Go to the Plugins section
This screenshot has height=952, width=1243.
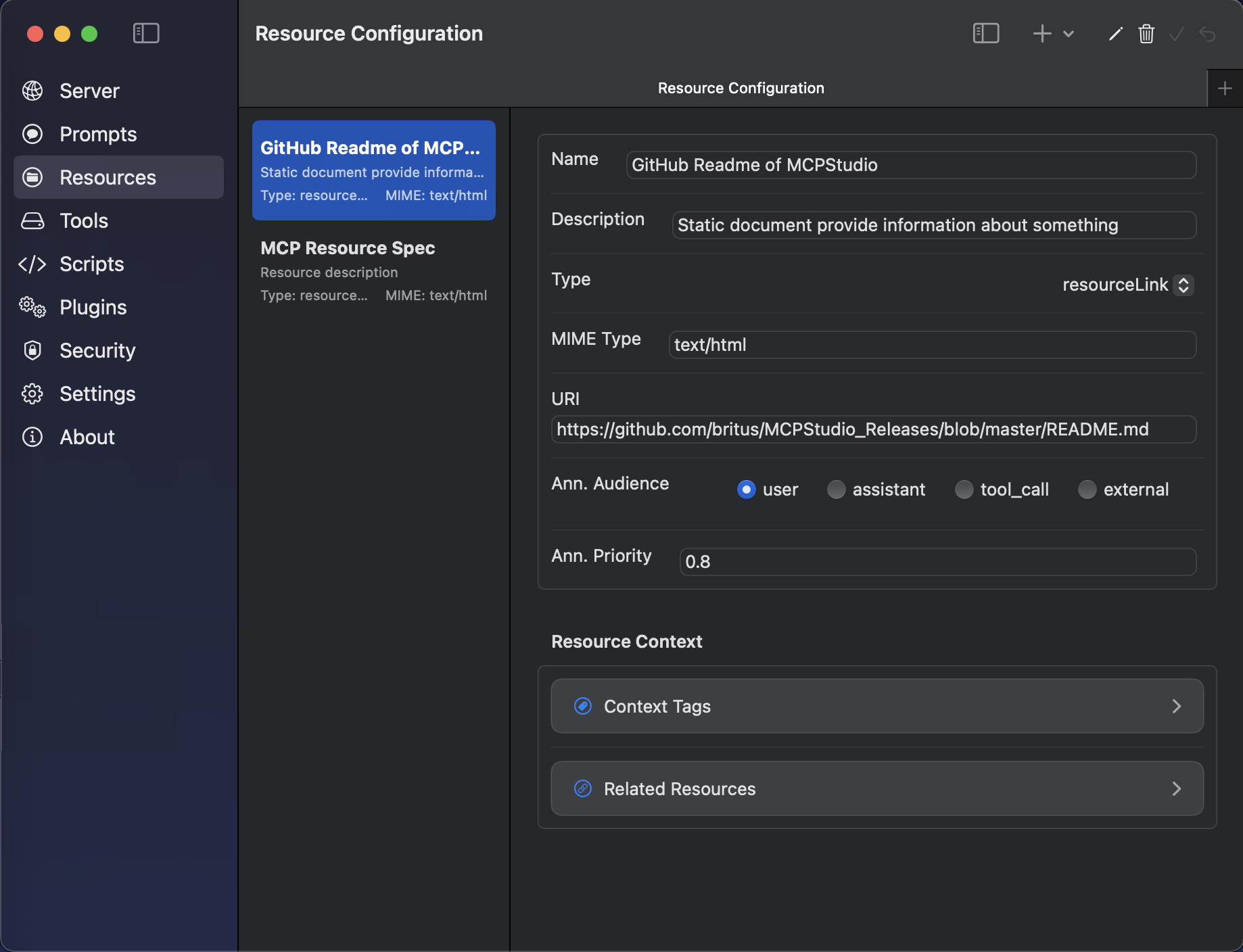[x=93, y=307]
